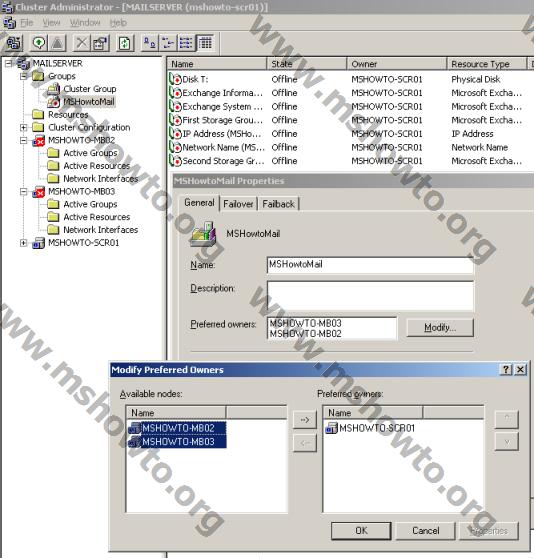Switch to the Failover tab
The width and height of the screenshot is (534, 558).
click(x=238, y=204)
